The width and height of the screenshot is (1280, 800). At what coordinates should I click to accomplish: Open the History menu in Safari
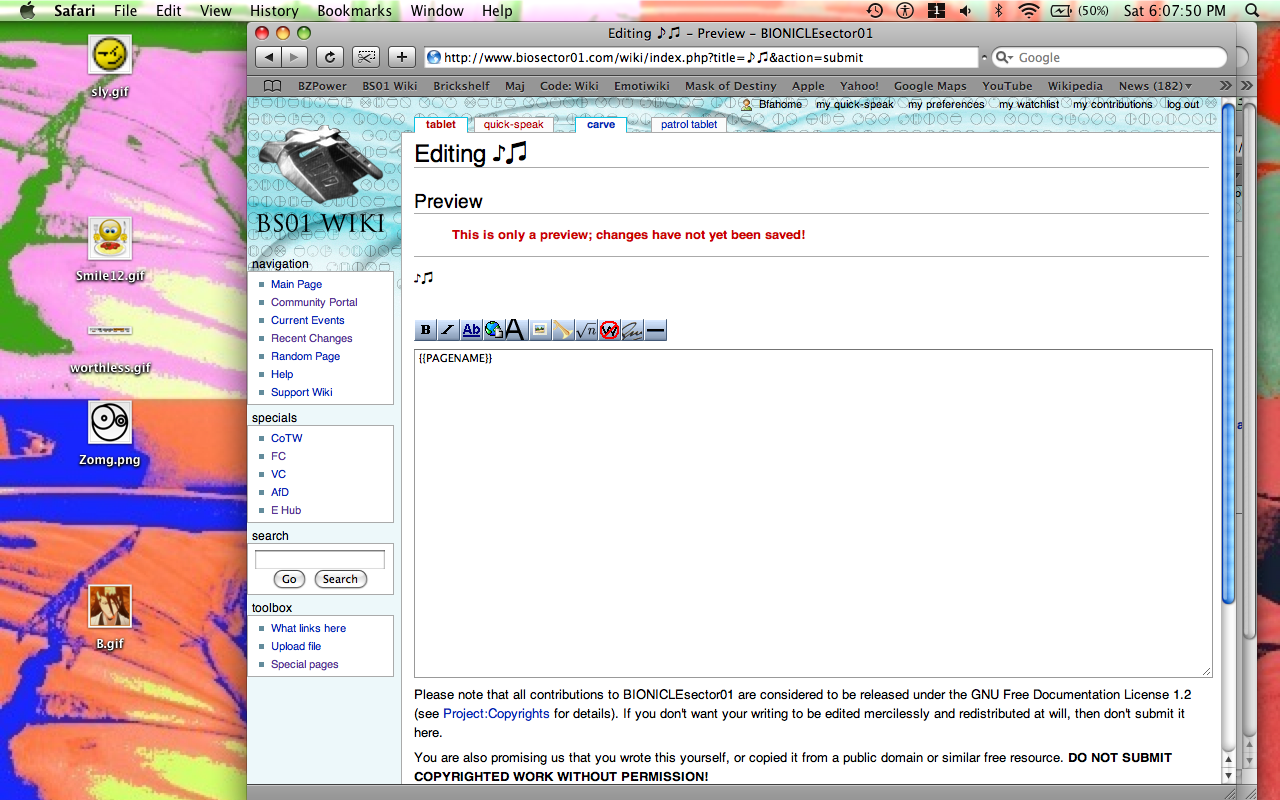point(274,11)
